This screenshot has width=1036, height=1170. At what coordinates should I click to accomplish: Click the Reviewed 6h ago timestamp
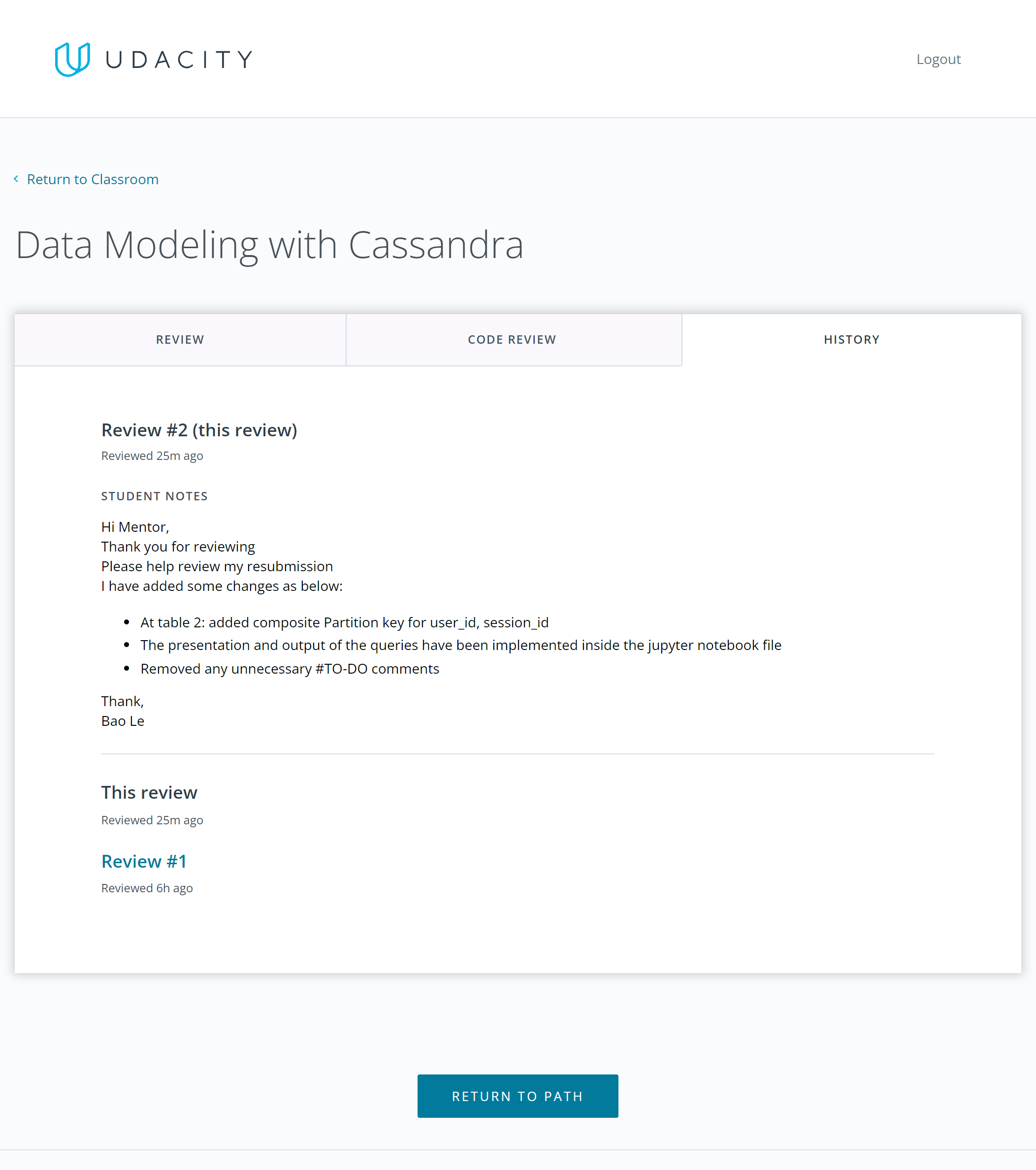click(x=147, y=888)
